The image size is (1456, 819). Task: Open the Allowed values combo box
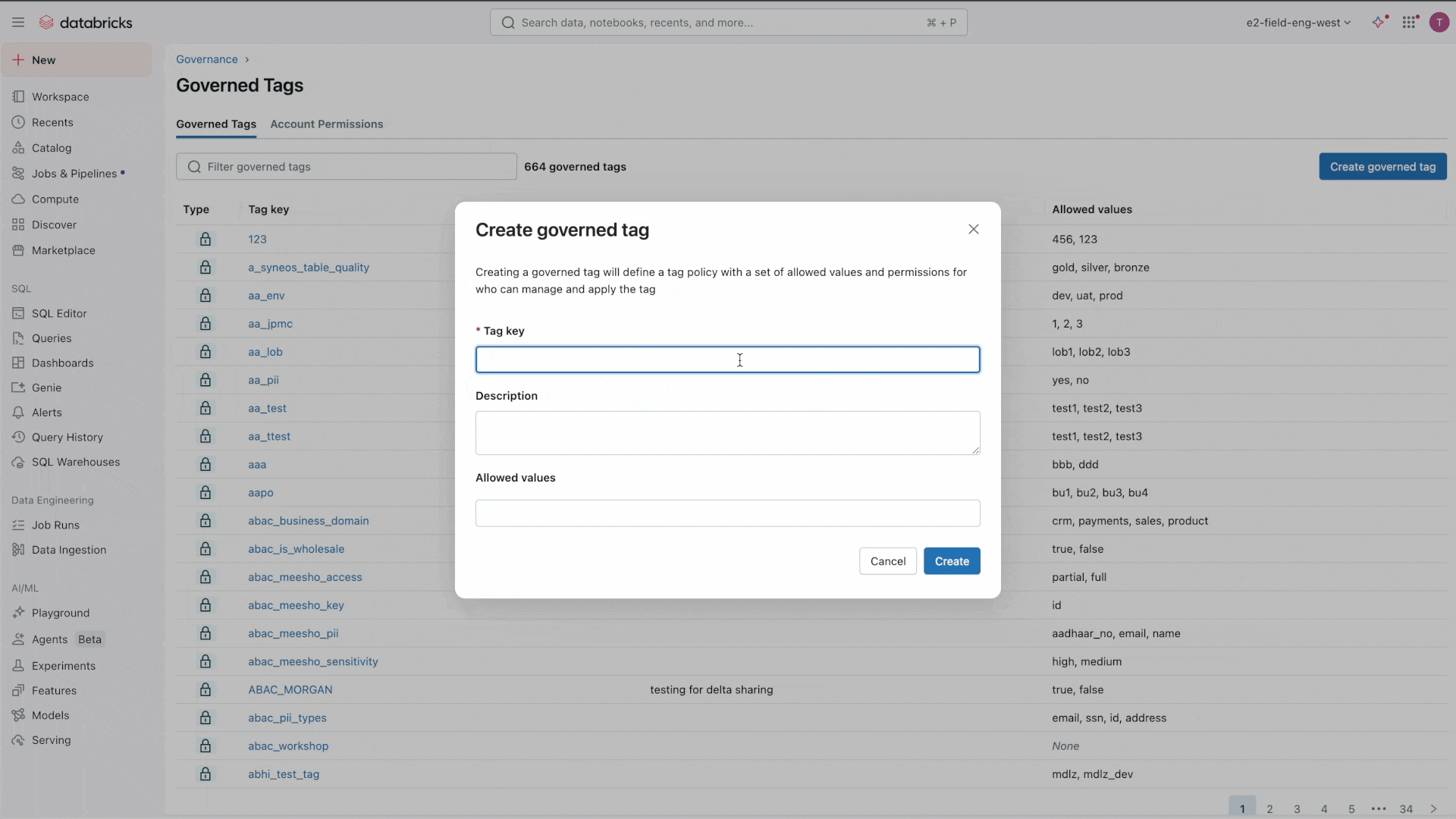click(727, 513)
